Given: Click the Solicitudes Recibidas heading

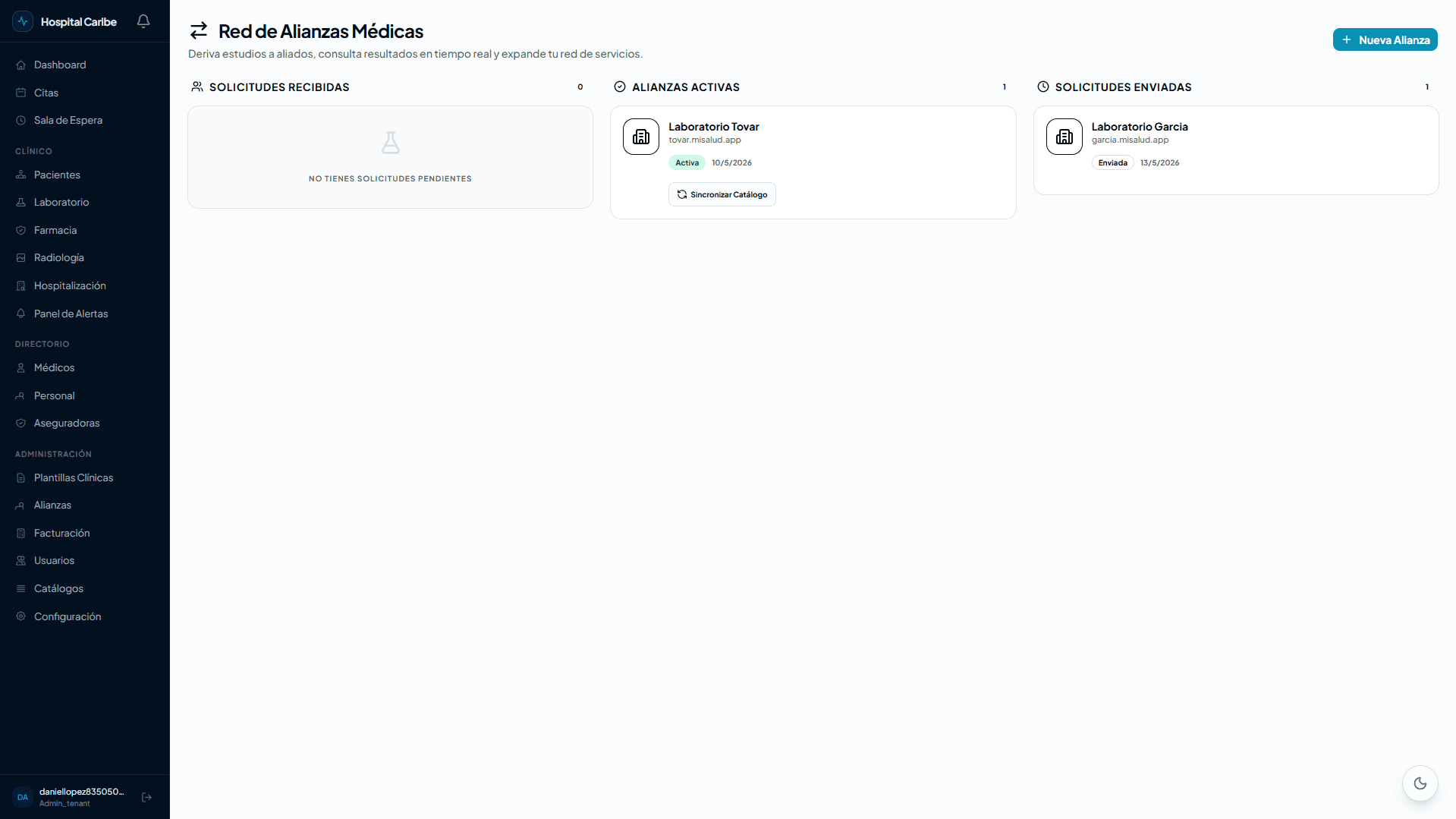Looking at the screenshot, I should 279,87.
